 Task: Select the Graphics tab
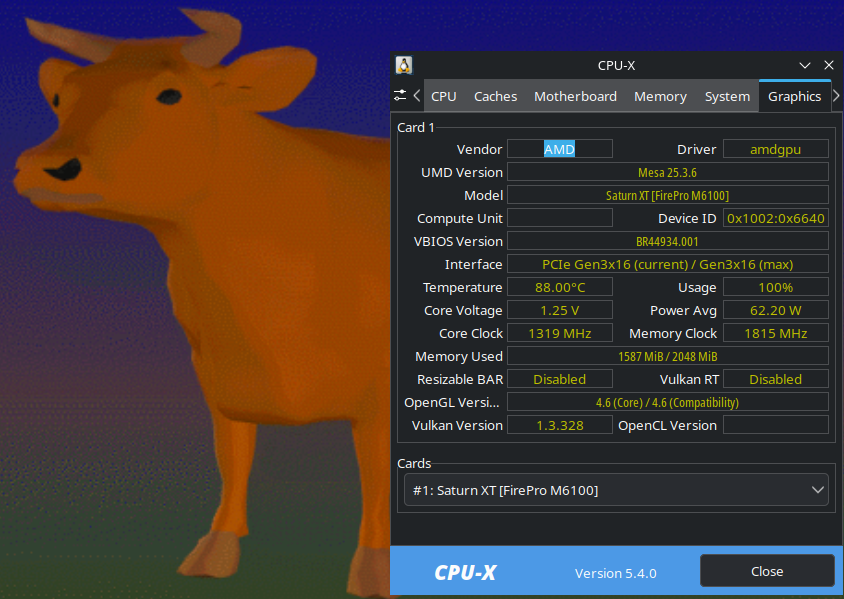point(794,96)
